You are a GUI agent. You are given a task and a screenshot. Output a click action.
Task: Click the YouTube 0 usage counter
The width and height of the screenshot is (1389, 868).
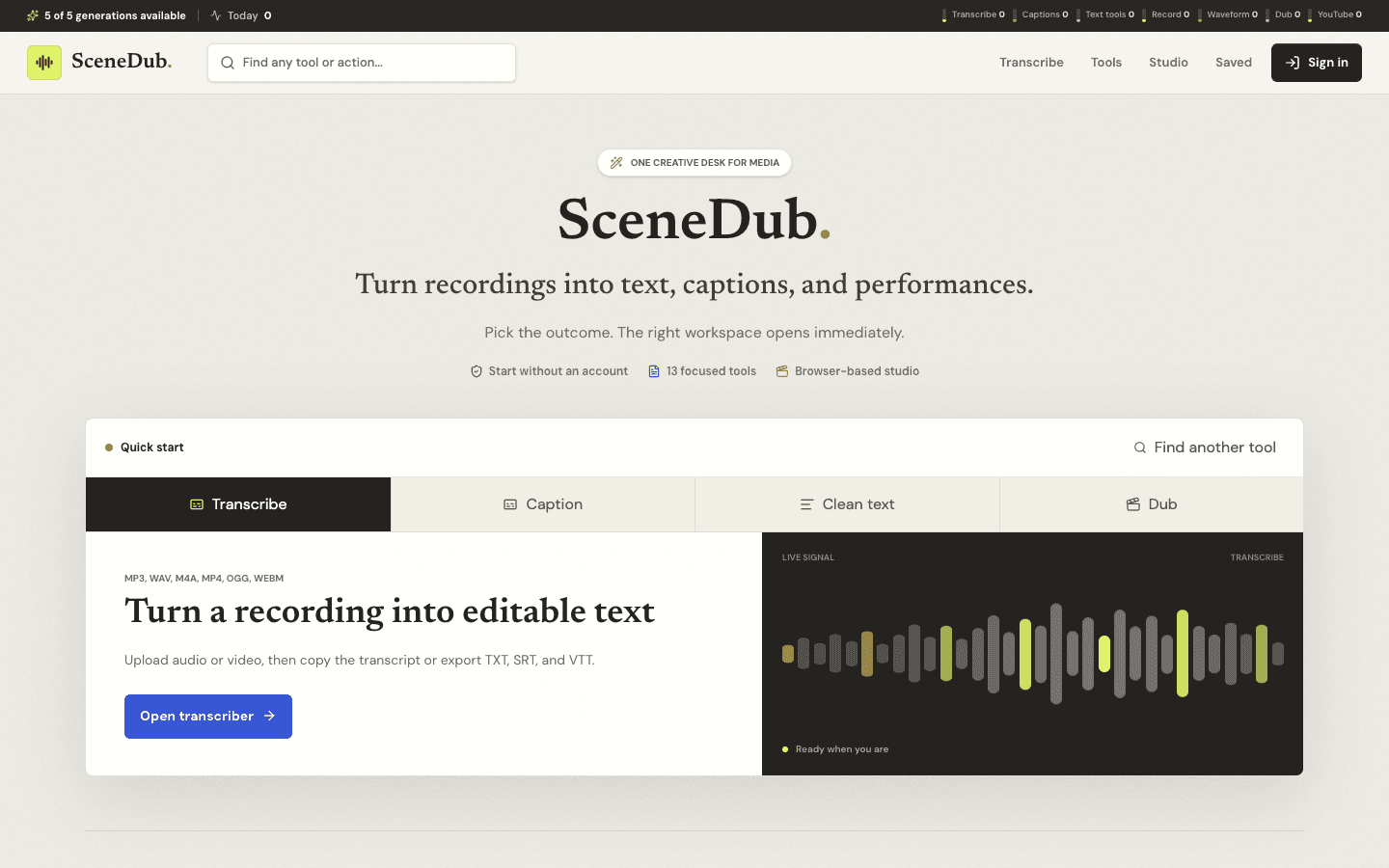(x=1335, y=15)
